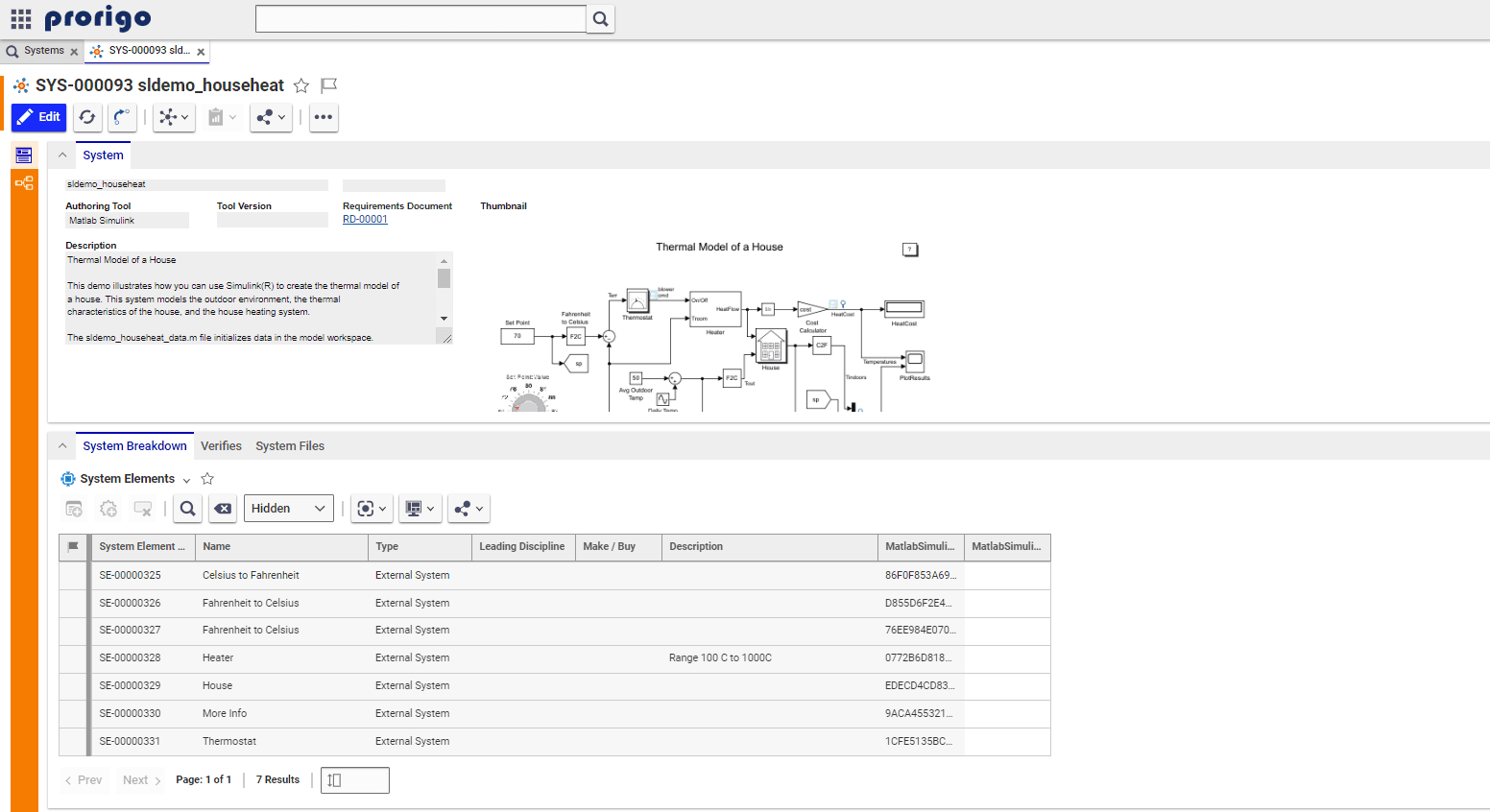The height and width of the screenshot is (812, 1490).
Task: Sort by the Name column header
Action: coord(282,547)
